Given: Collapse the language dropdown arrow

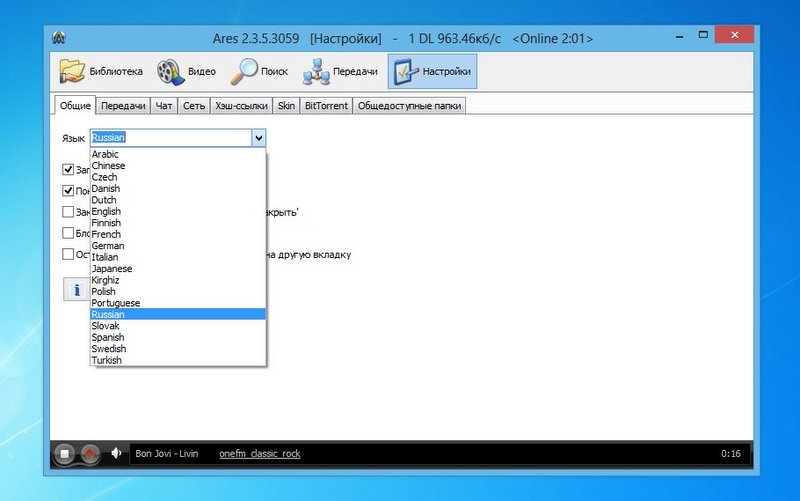Looking at the screenshot, I should 259,138.
